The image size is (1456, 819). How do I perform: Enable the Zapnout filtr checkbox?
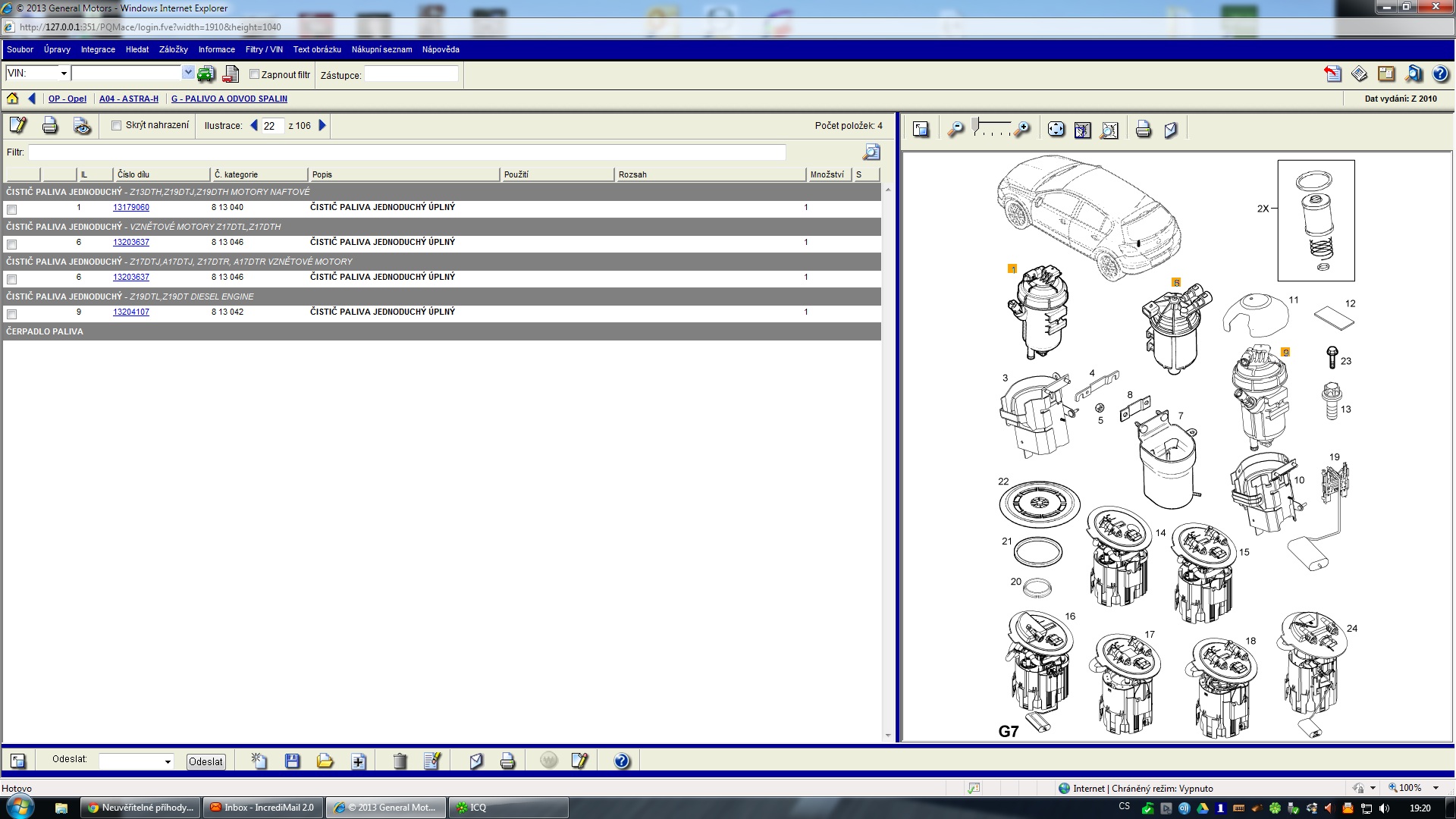pyautogui.click(x=255, y=74)
